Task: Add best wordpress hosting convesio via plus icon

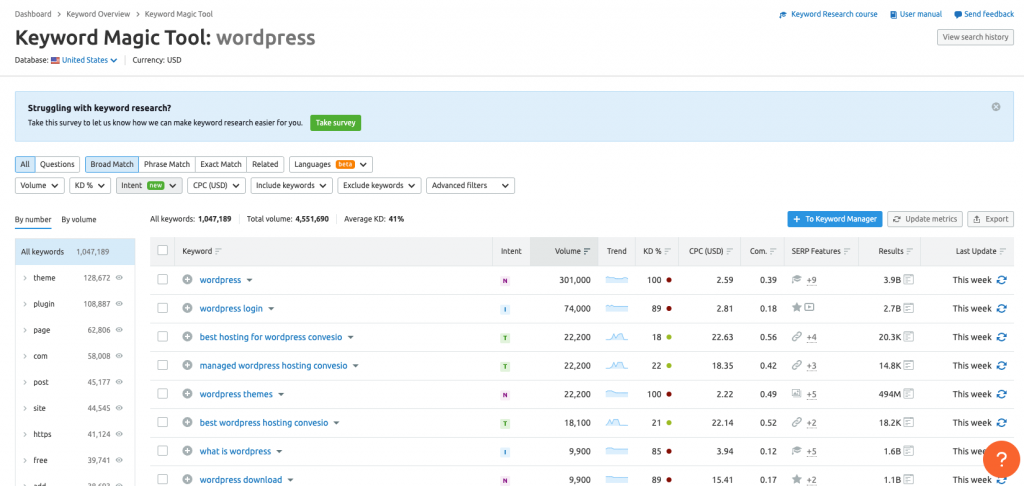Action: coord(187,423)
